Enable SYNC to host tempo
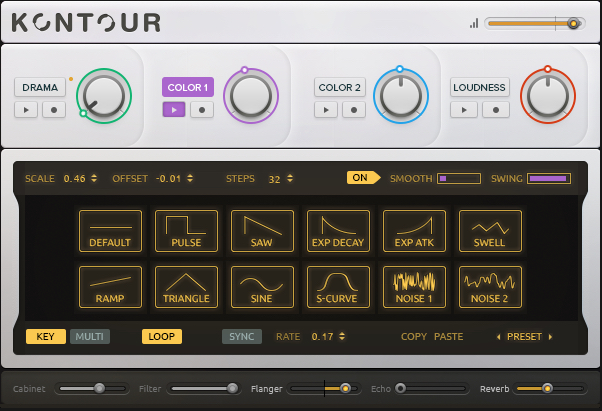The image size is (602, 411). coord(242,337)
